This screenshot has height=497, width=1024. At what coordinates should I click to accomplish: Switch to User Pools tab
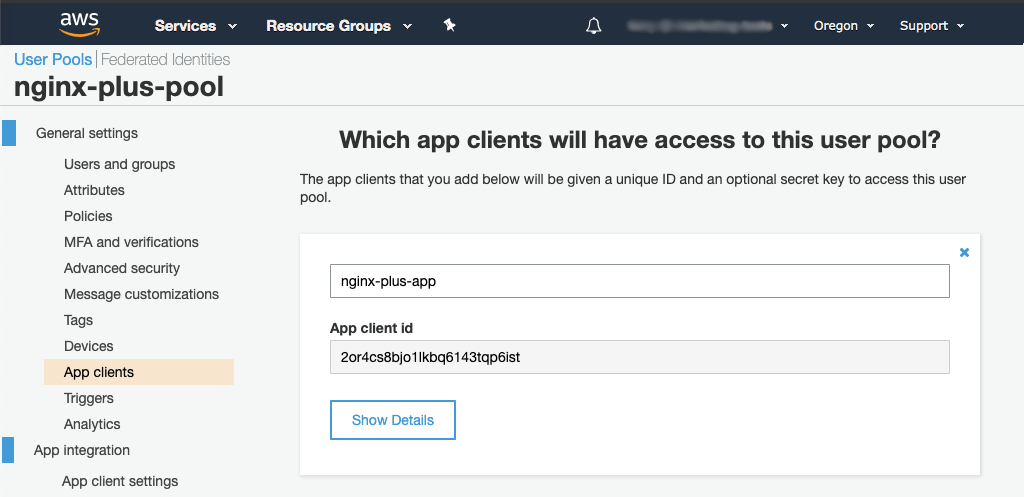[x=53, y=59]
